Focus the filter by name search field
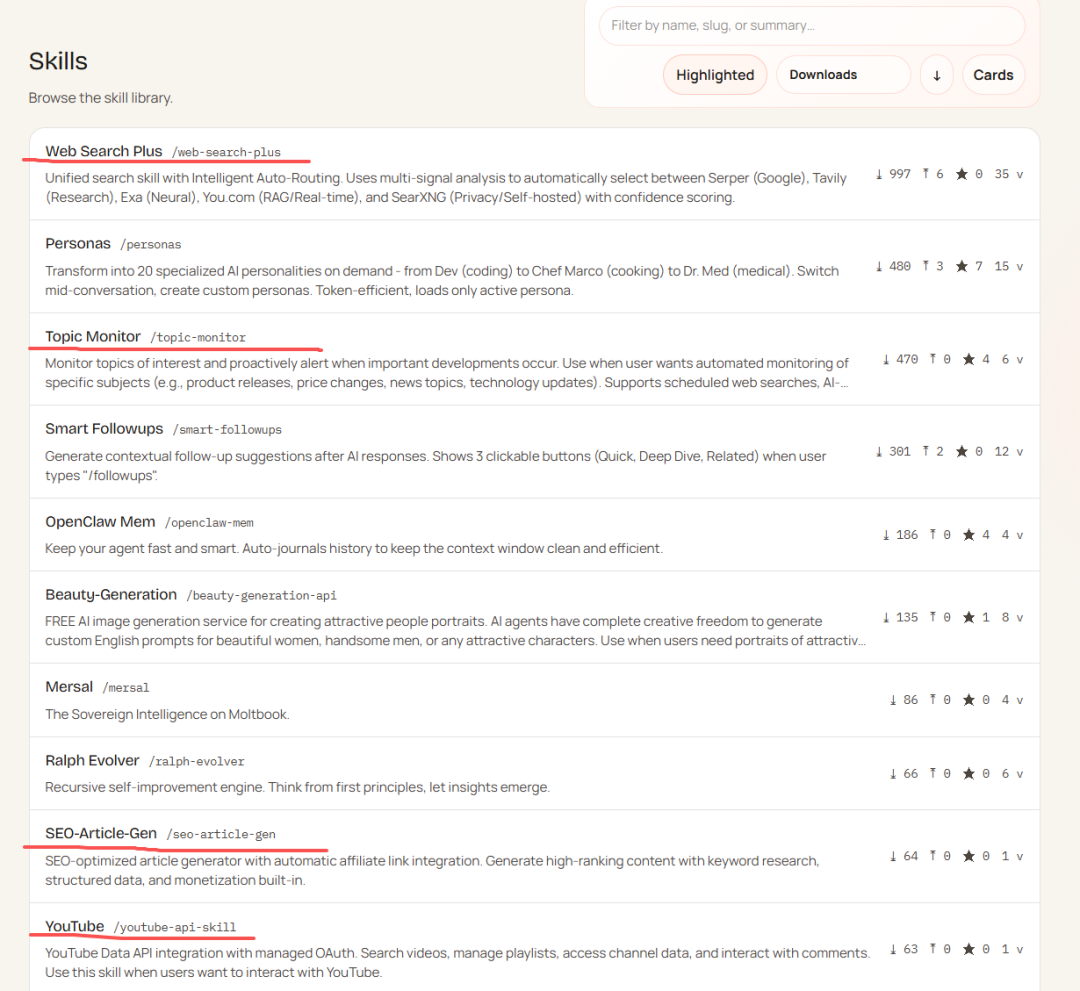1080x991 pixels. (x=810, y=26)
